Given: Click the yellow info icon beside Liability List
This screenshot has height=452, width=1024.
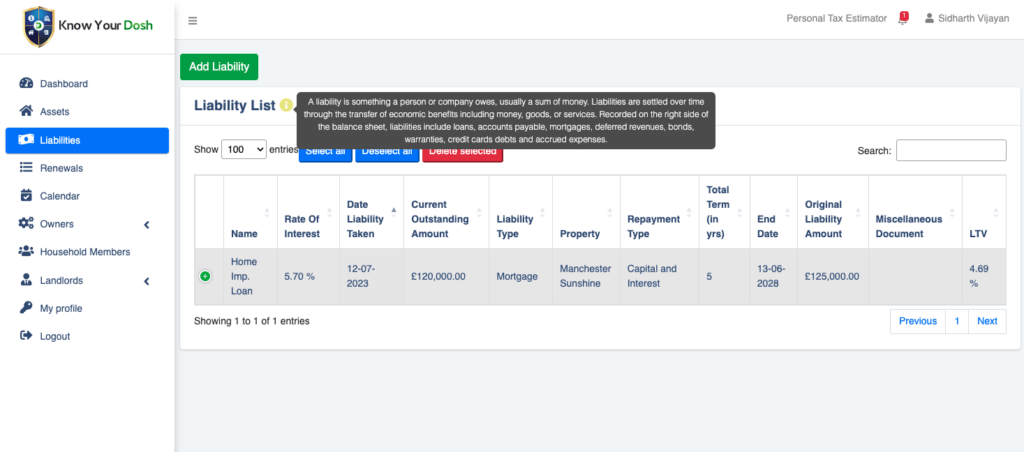Looking at the screenshot, I should tap(286, 105).
